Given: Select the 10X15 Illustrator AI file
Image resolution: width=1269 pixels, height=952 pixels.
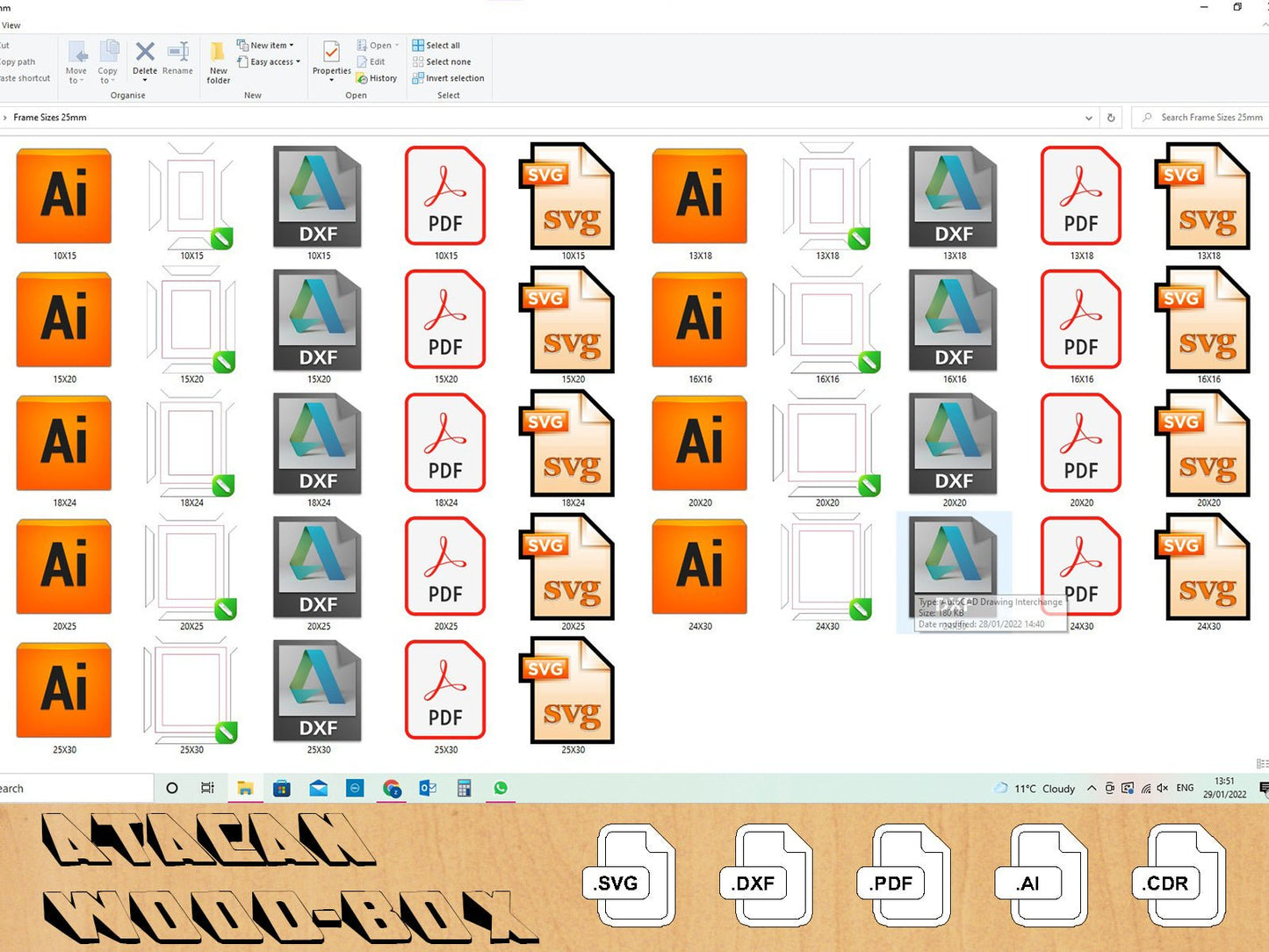Looking at the screenshot, I should pos(64,197).
